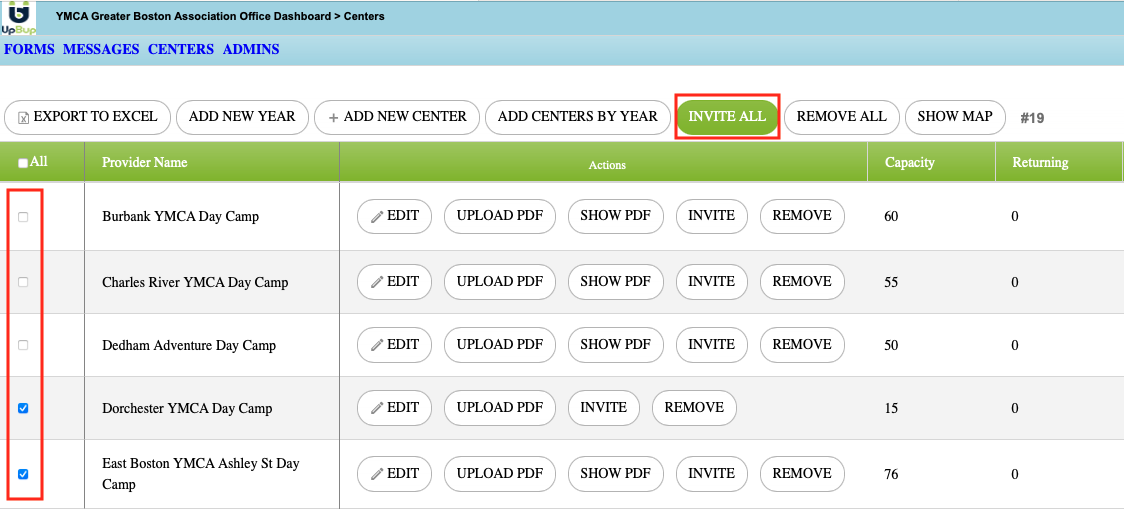Open the CENTERS menu link
The width and height of the screenshot is (1124, 509).
click(x=181, y=49)
